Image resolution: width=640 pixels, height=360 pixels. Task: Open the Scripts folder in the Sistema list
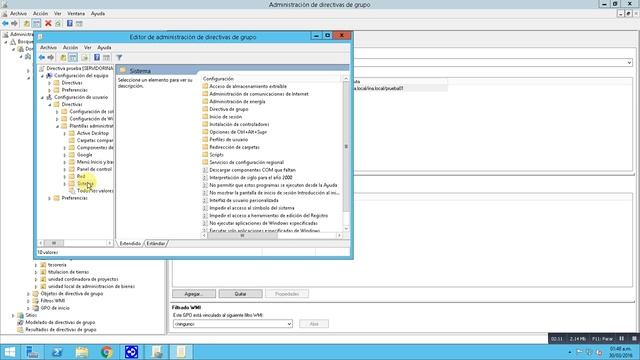[x=216, y=155]
